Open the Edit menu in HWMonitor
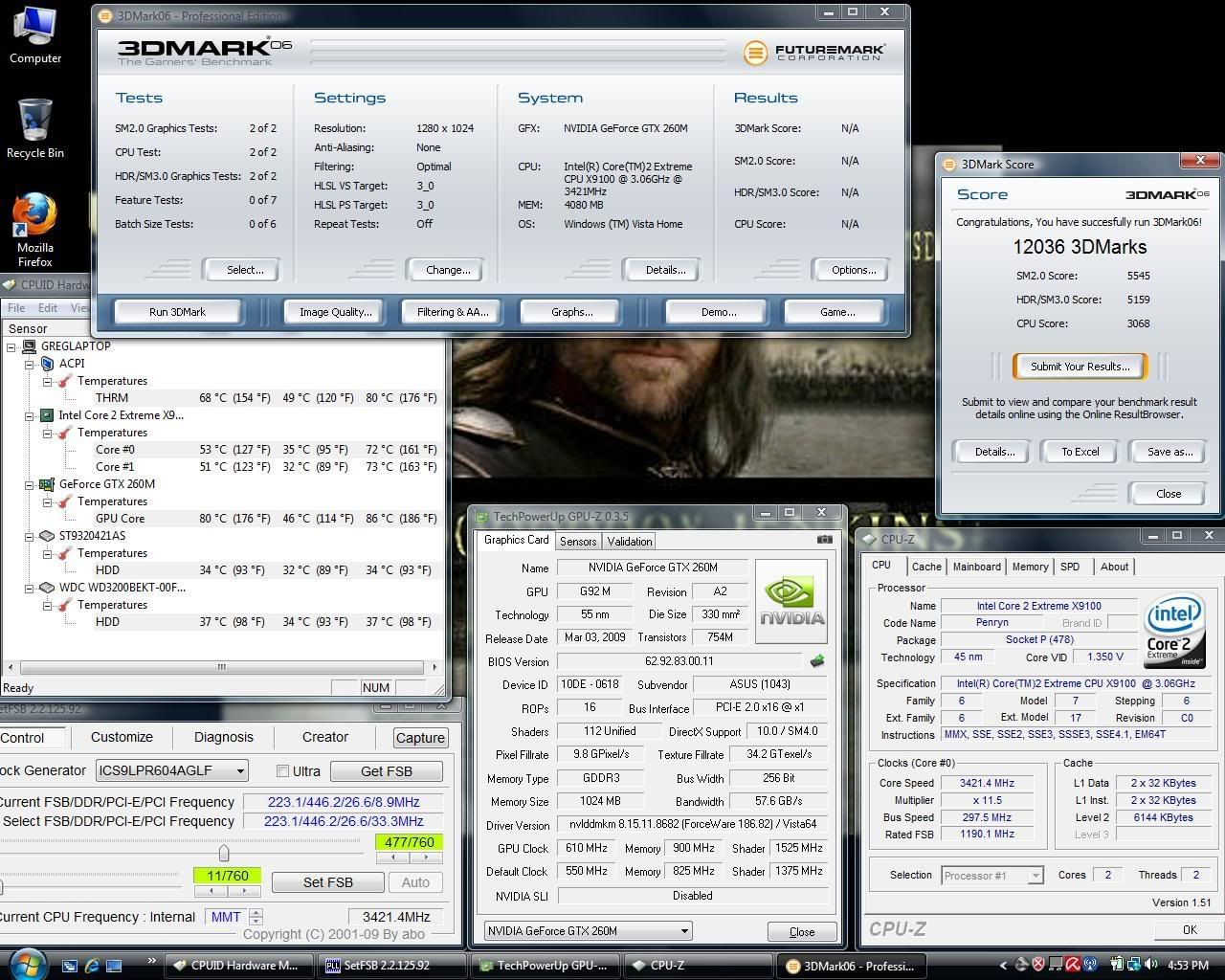Viewport: 1225px width, 980px height. 48,308
